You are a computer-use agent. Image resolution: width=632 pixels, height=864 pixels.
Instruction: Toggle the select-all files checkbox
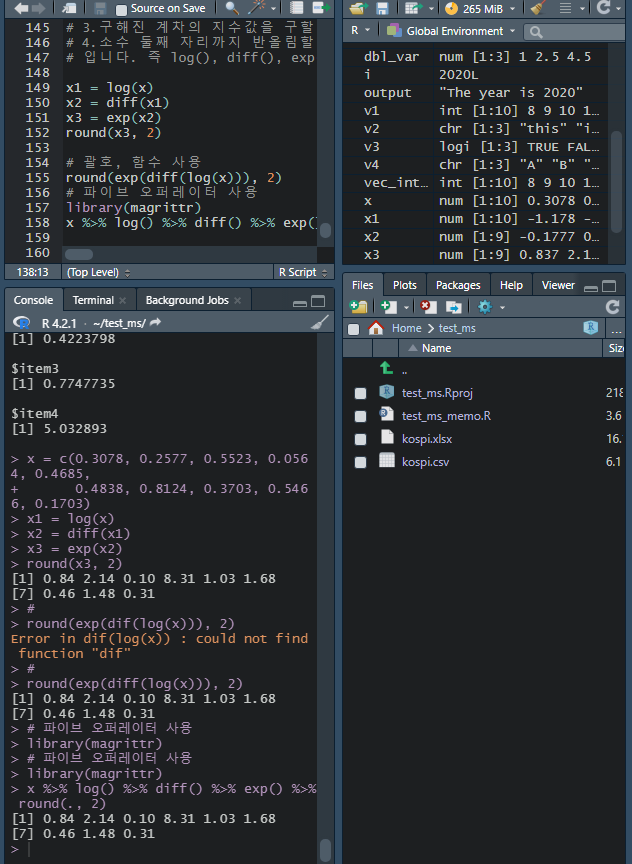pyautogui.click(x=354, y=329)
